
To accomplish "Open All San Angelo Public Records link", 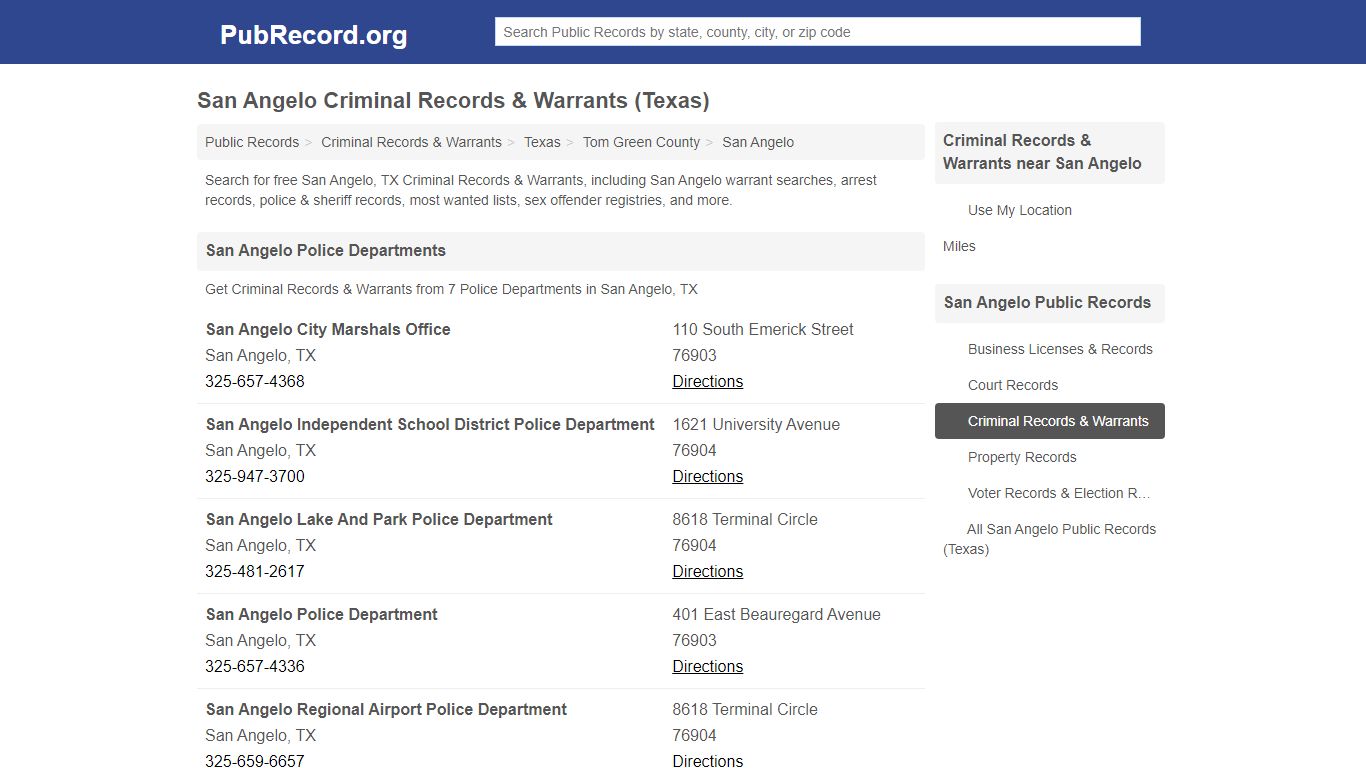I will tap(1050, 539).
